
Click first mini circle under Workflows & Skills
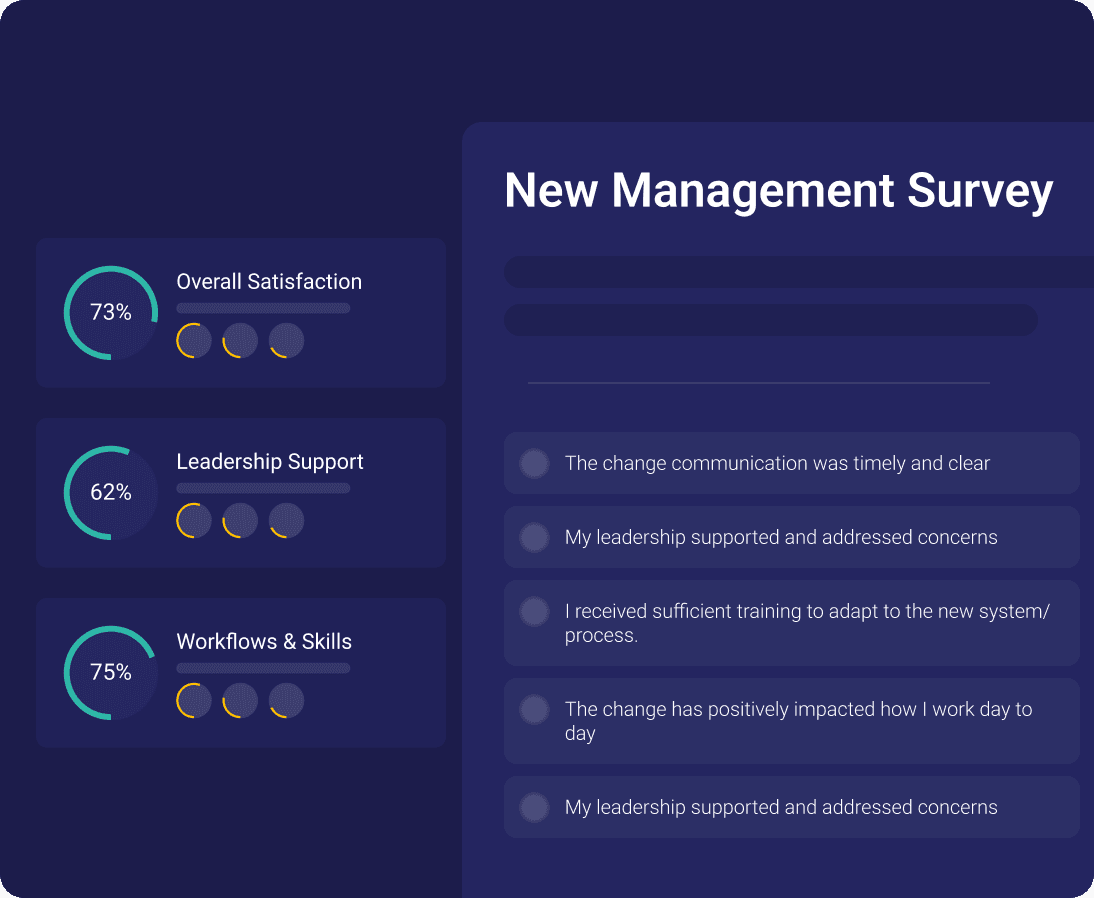(x=194, y=701)
